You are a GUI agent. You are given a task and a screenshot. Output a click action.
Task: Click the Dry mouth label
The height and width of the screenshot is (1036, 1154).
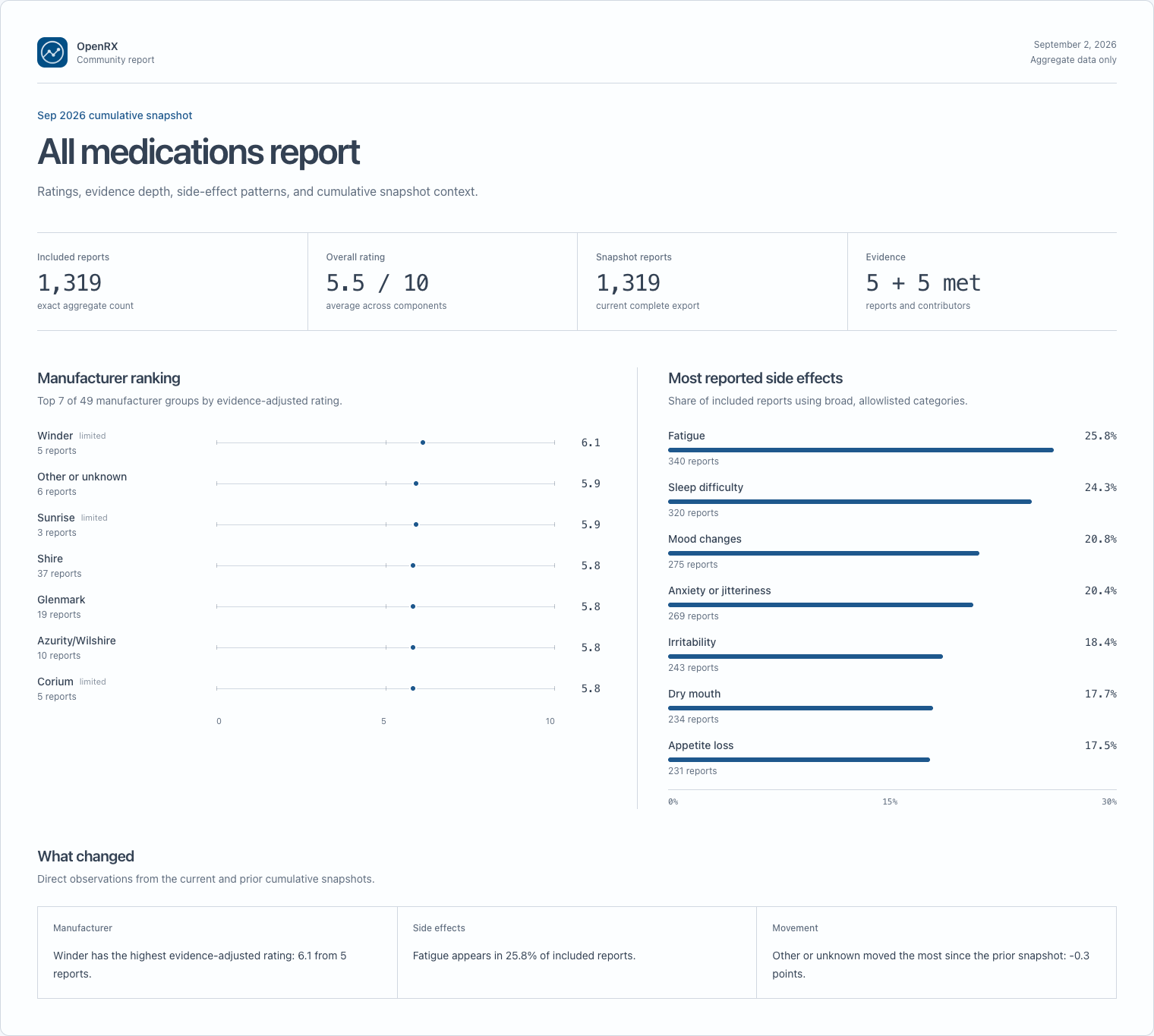click(694, 694)
